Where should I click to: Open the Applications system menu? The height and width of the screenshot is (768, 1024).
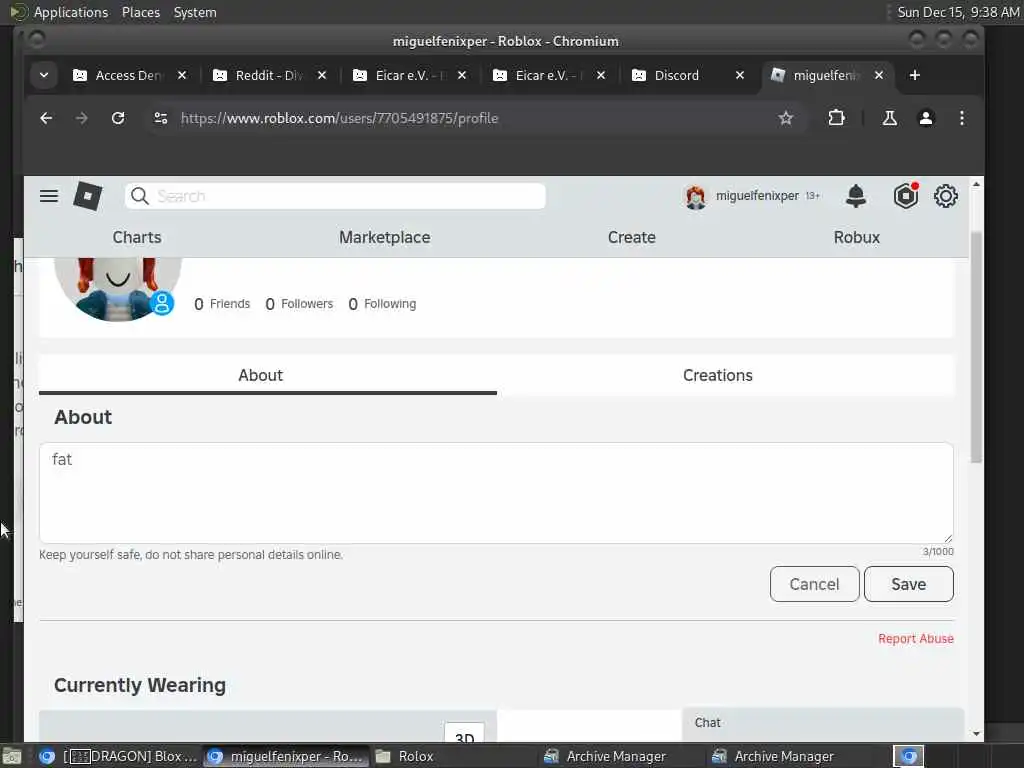71,12
